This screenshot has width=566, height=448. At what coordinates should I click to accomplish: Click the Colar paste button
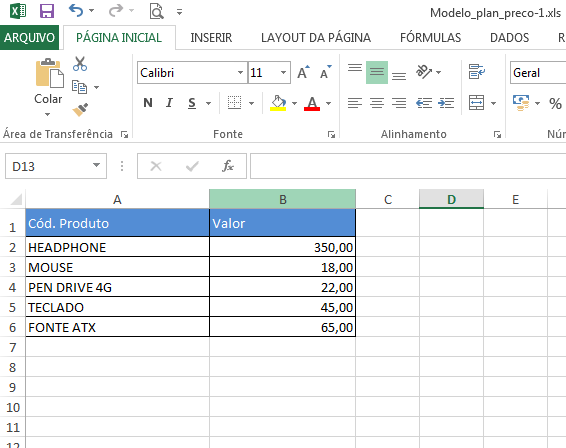click(48, 87)
